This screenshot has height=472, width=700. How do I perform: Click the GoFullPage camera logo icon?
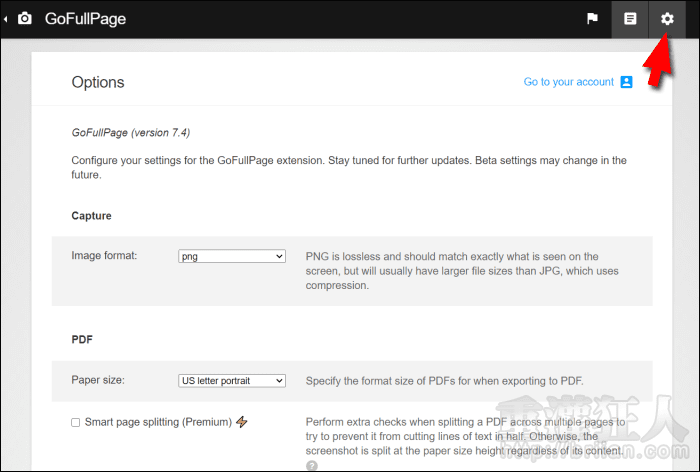(25, 19)
